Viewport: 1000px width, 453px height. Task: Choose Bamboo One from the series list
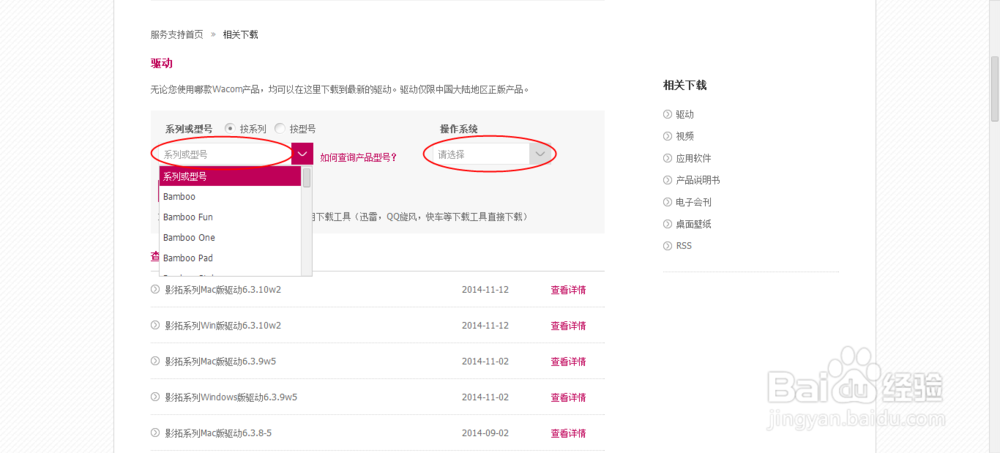(x=230, y=237)
